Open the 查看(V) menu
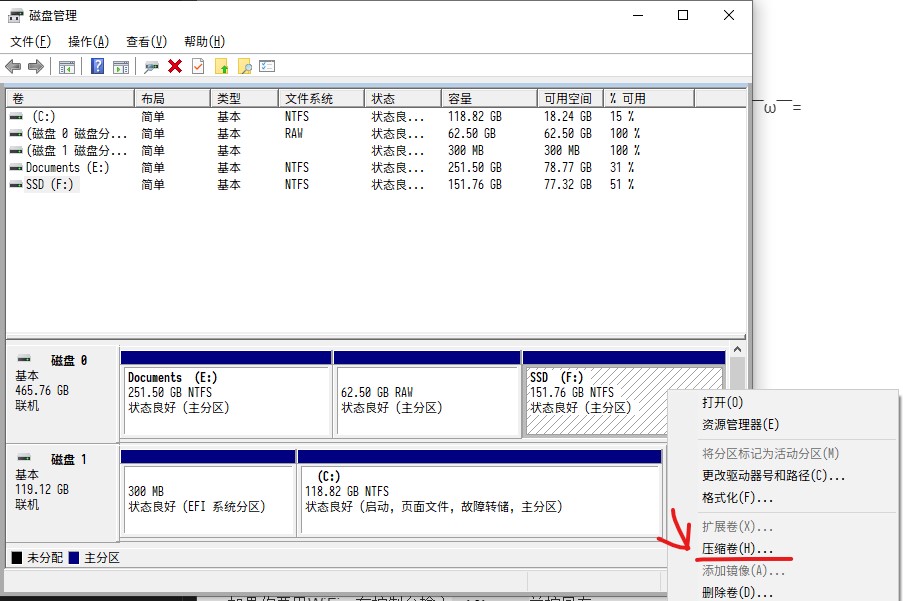 tap(146, 41)
